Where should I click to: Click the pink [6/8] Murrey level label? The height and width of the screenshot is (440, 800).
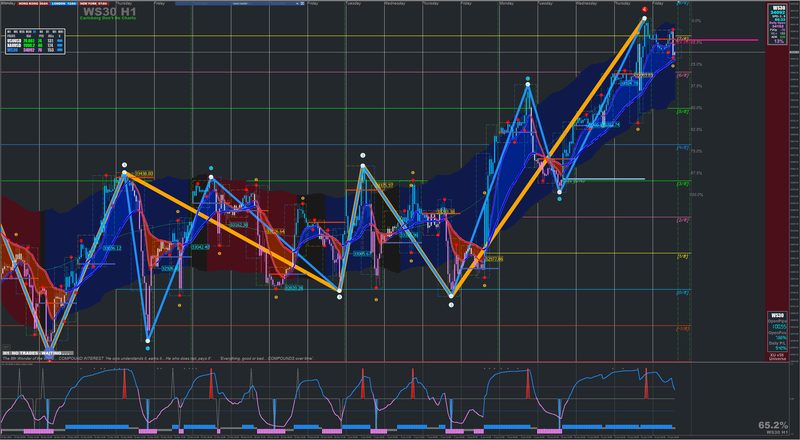(683, 75)
